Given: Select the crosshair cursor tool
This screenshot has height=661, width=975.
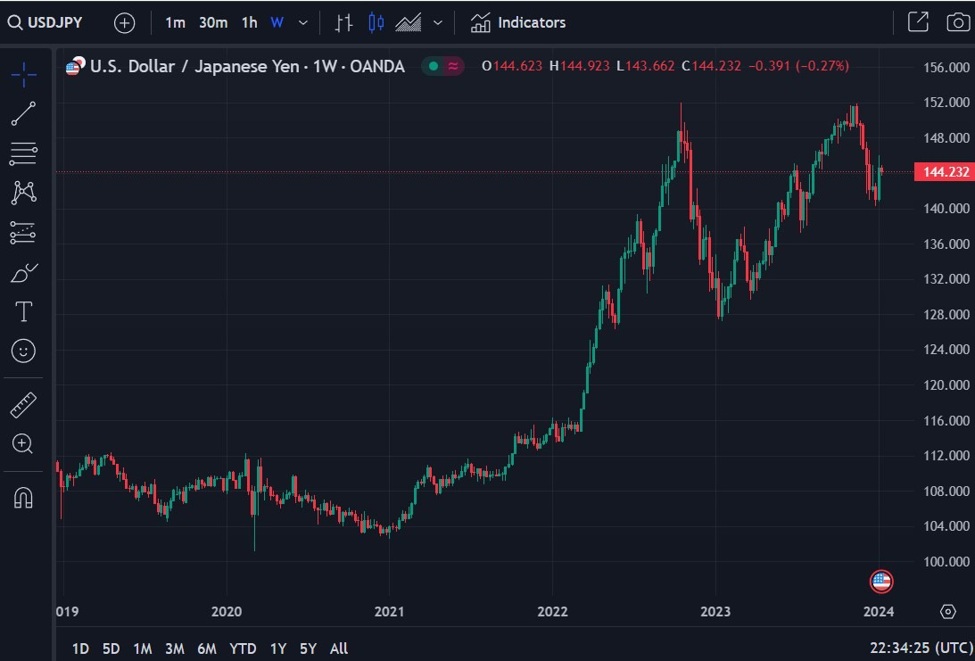Looking at the screenshot, I should point(23,73).
